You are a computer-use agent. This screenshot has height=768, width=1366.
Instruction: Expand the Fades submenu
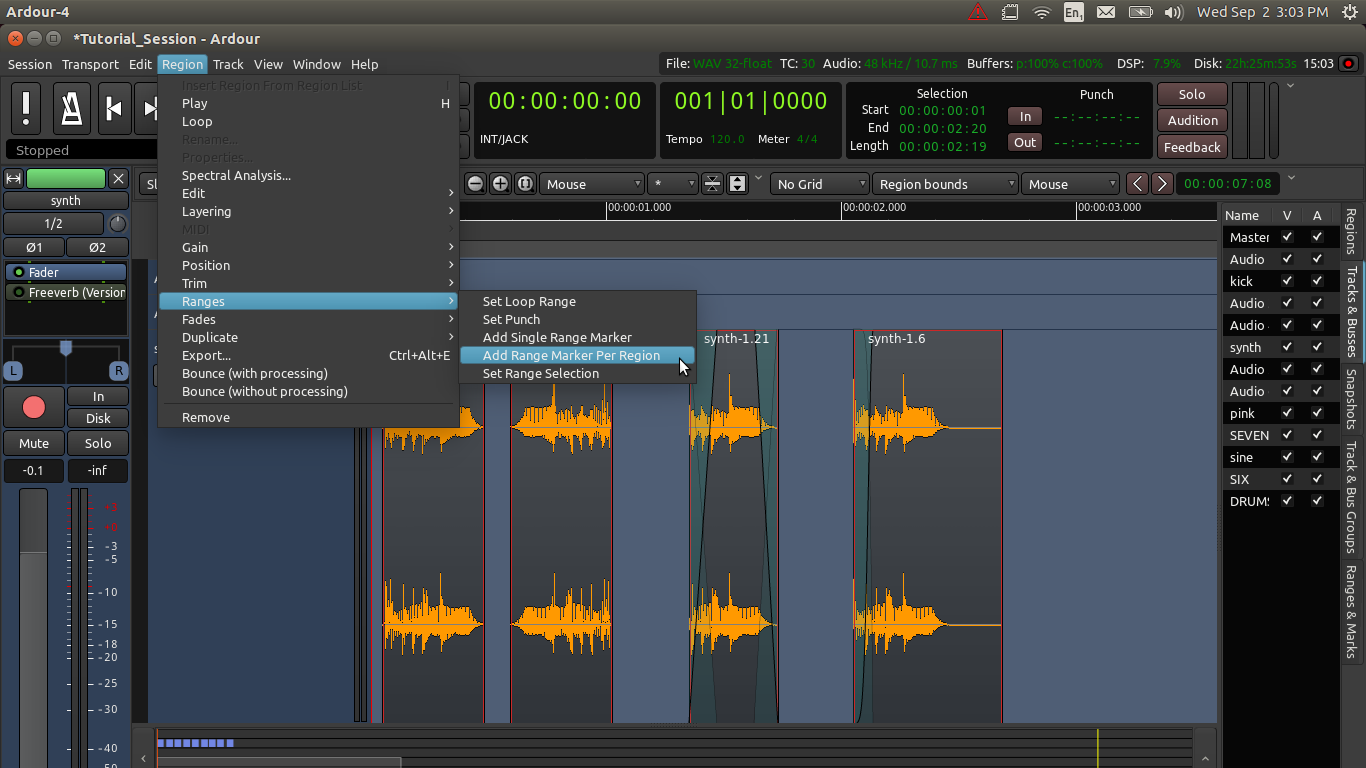308,319
